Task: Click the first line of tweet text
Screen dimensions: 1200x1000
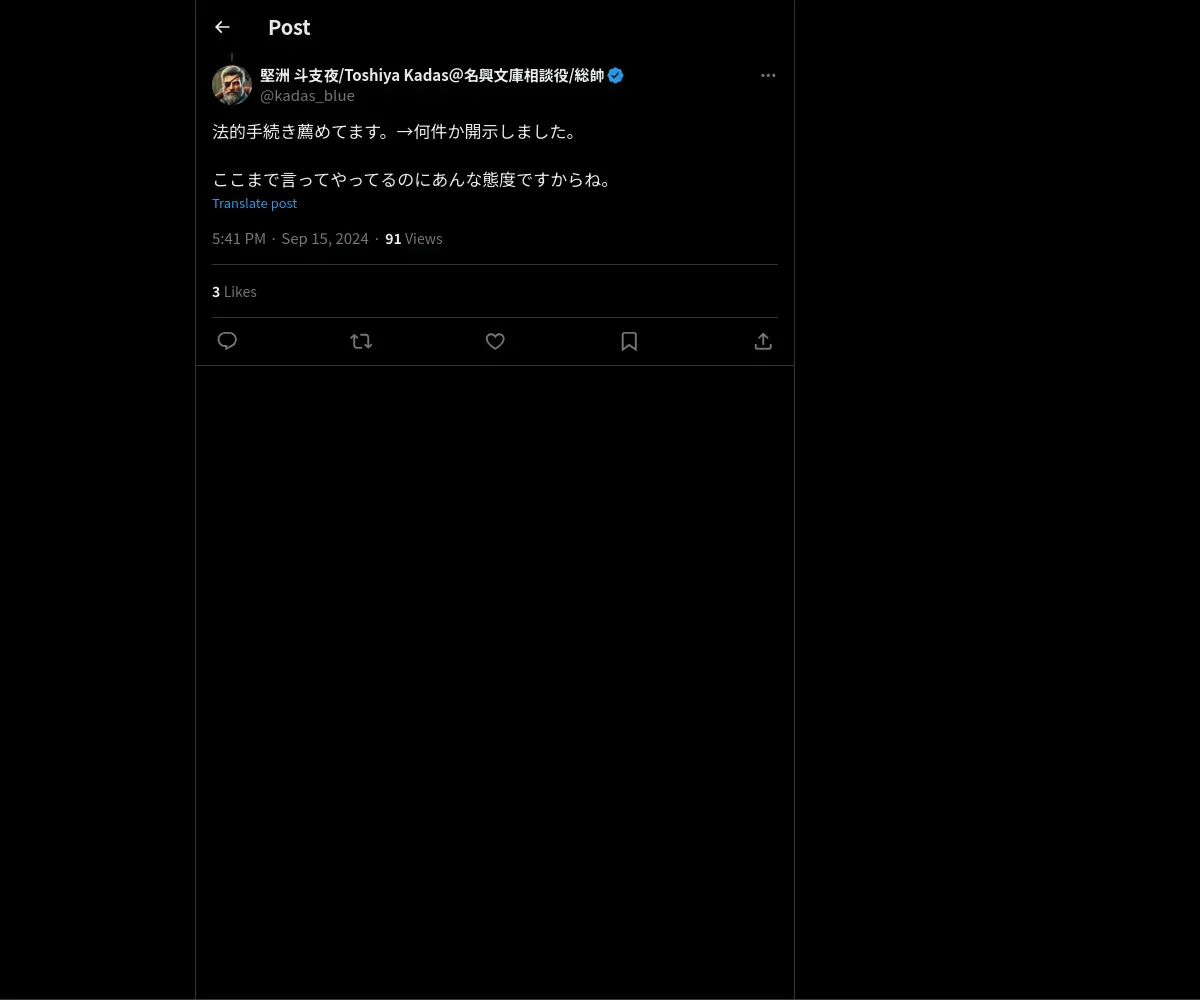Action: pyautogui.click(x=395, y=131)
